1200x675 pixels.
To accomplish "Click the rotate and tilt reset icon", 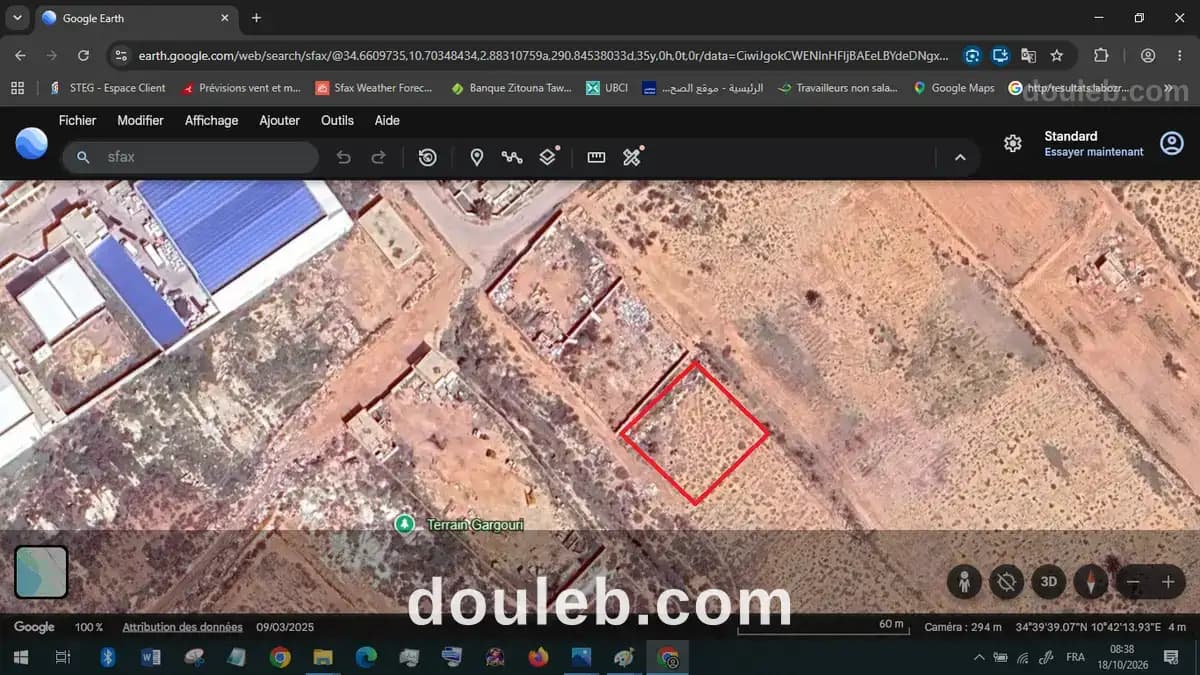I will (x=1006, y=581).
